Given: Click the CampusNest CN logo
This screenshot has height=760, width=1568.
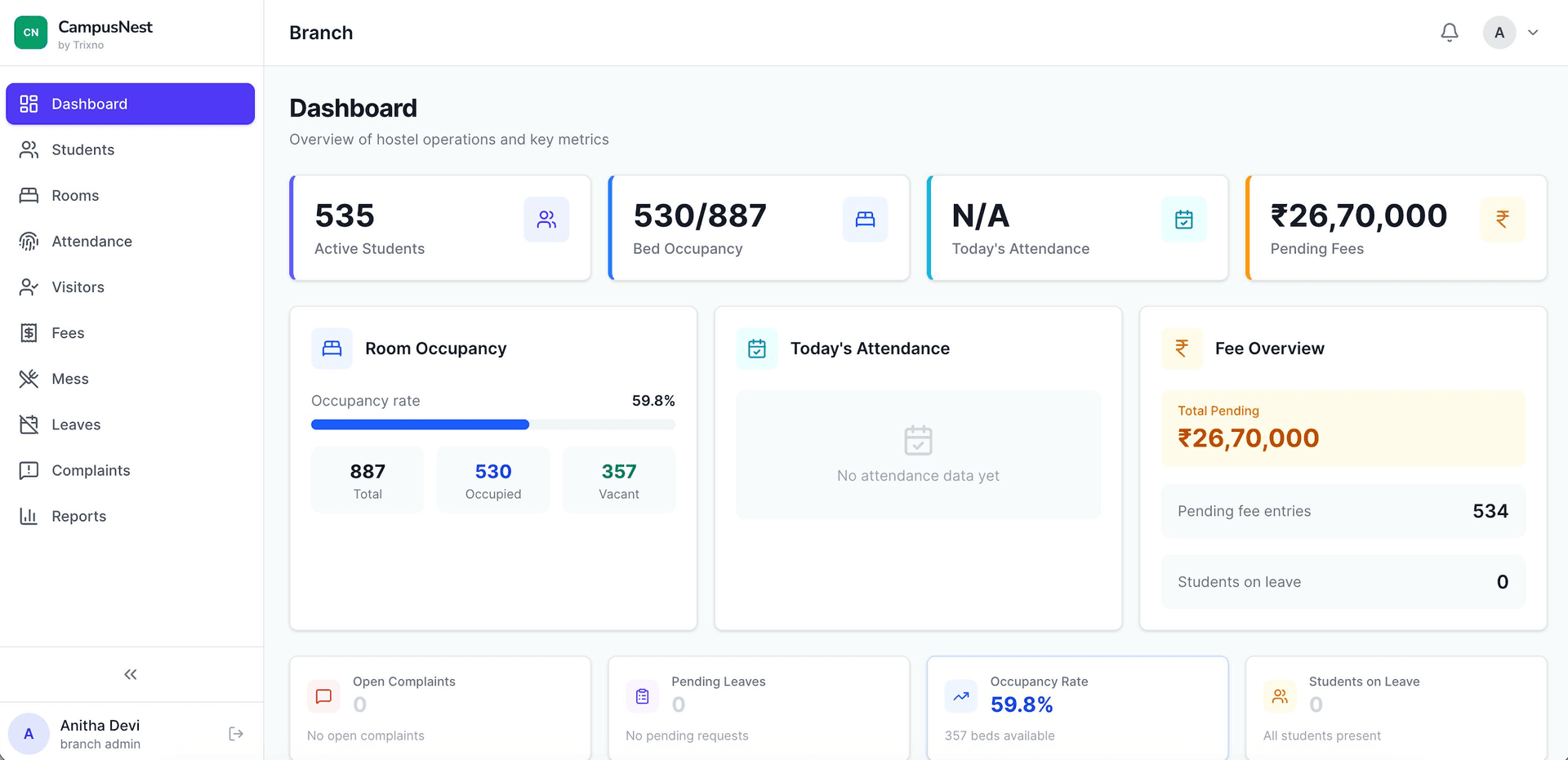Looking at the screenshot, I should 31,33.
